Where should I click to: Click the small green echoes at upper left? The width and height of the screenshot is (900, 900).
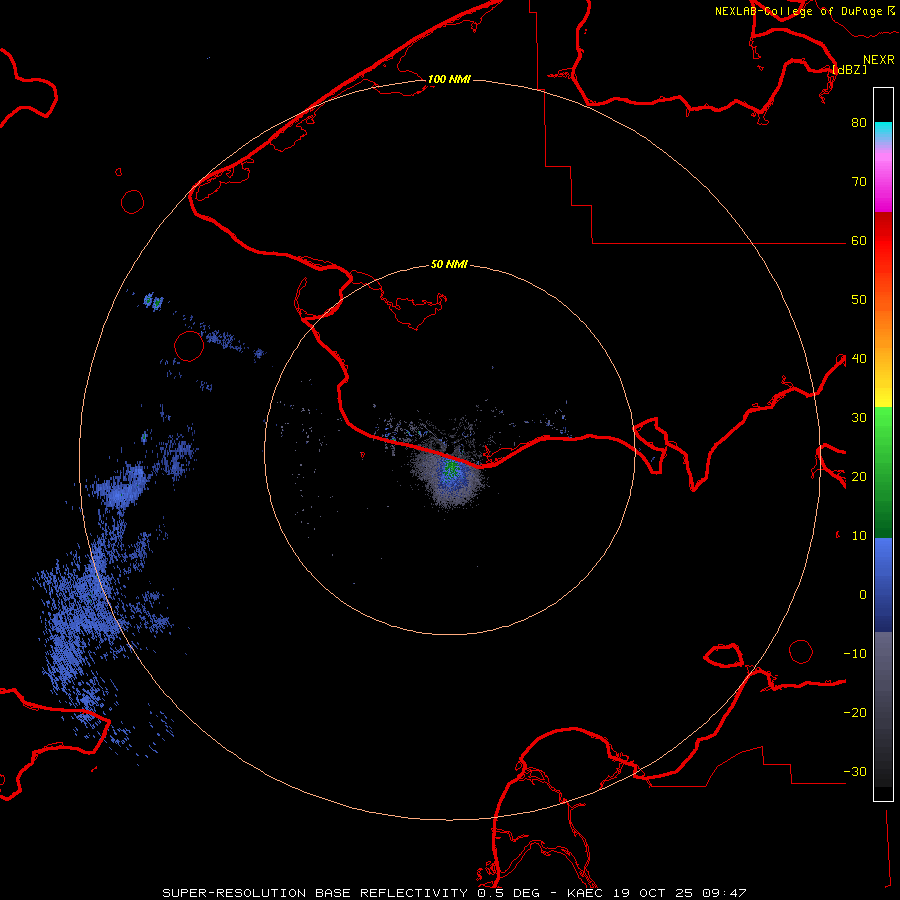coord(153,301)
